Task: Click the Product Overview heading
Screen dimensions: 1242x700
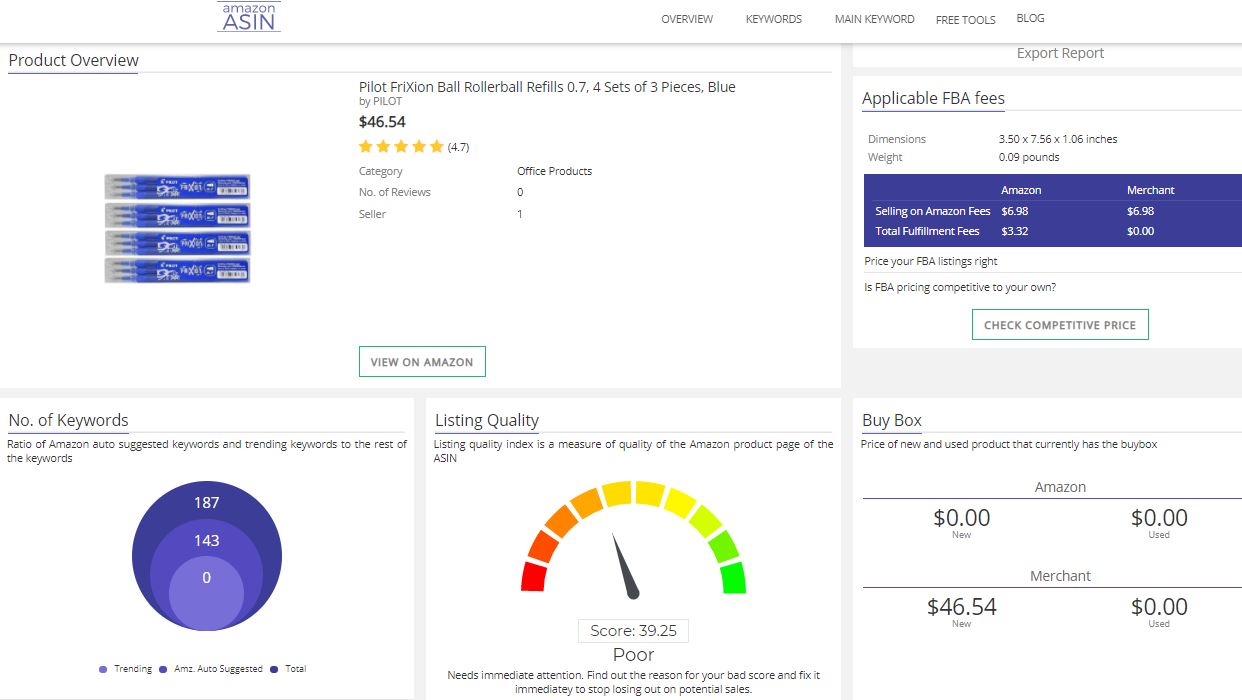Action: pyautogui.click(x=74, y=60)
